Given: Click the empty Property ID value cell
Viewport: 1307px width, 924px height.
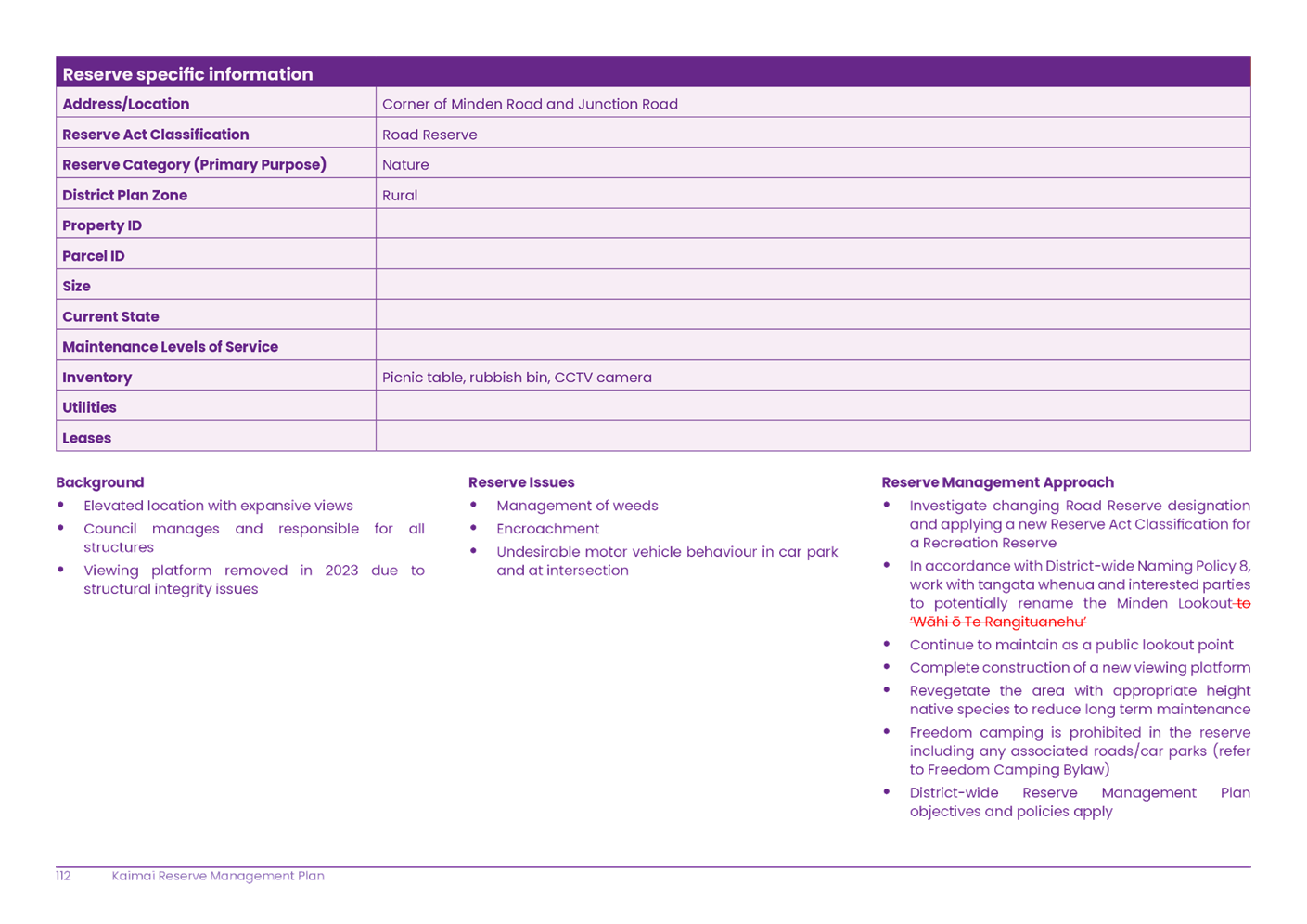Looking at the screenshot, I should tap(813, 225).
